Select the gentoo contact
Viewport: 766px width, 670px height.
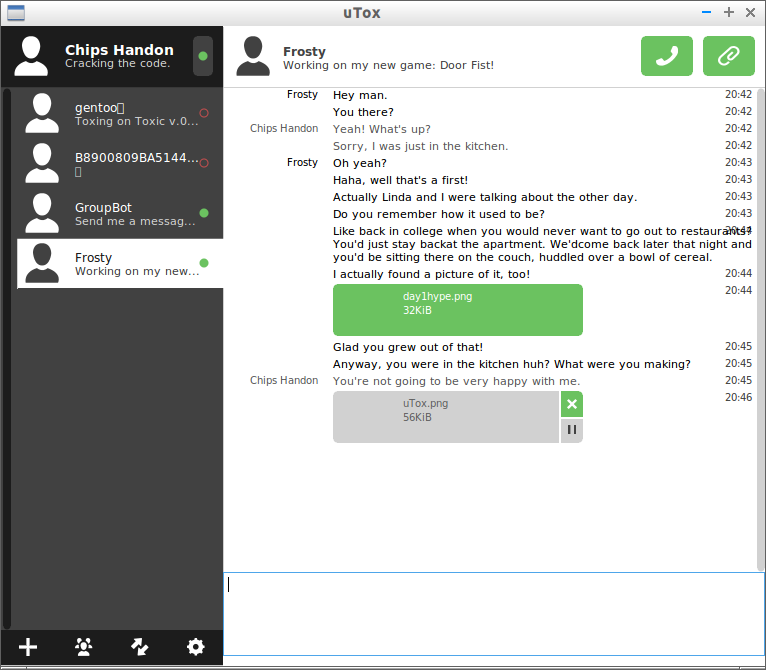click(x=120, y=113)
